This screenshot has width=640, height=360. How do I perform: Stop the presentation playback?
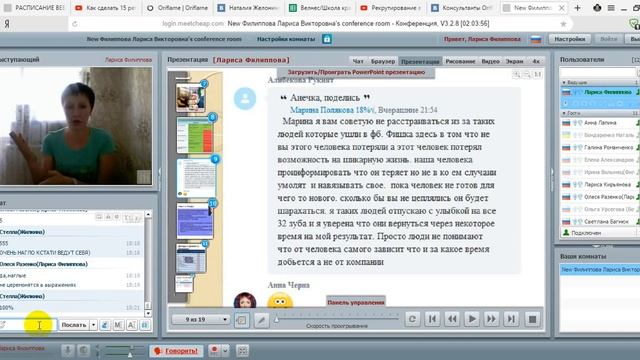pyautogui.click(x=532, y=319)
